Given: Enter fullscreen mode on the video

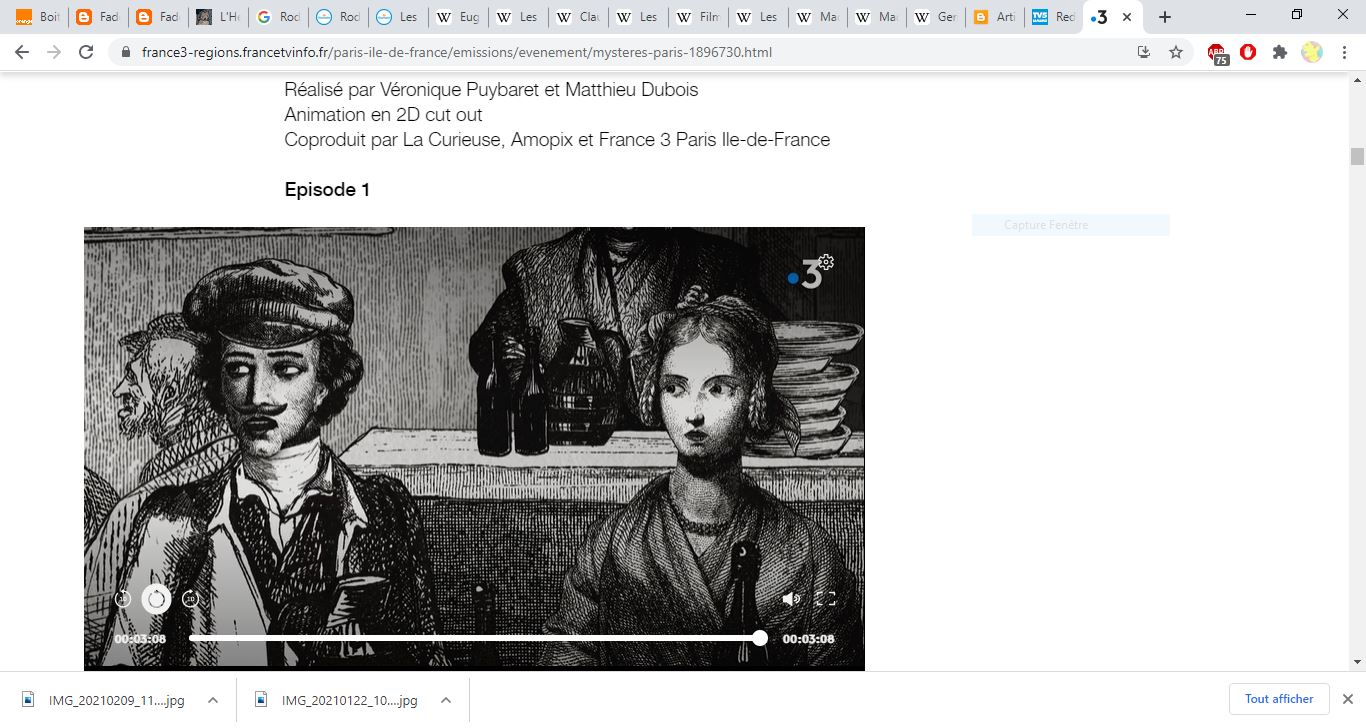Looking at the screenshot, I should (826, 599).
